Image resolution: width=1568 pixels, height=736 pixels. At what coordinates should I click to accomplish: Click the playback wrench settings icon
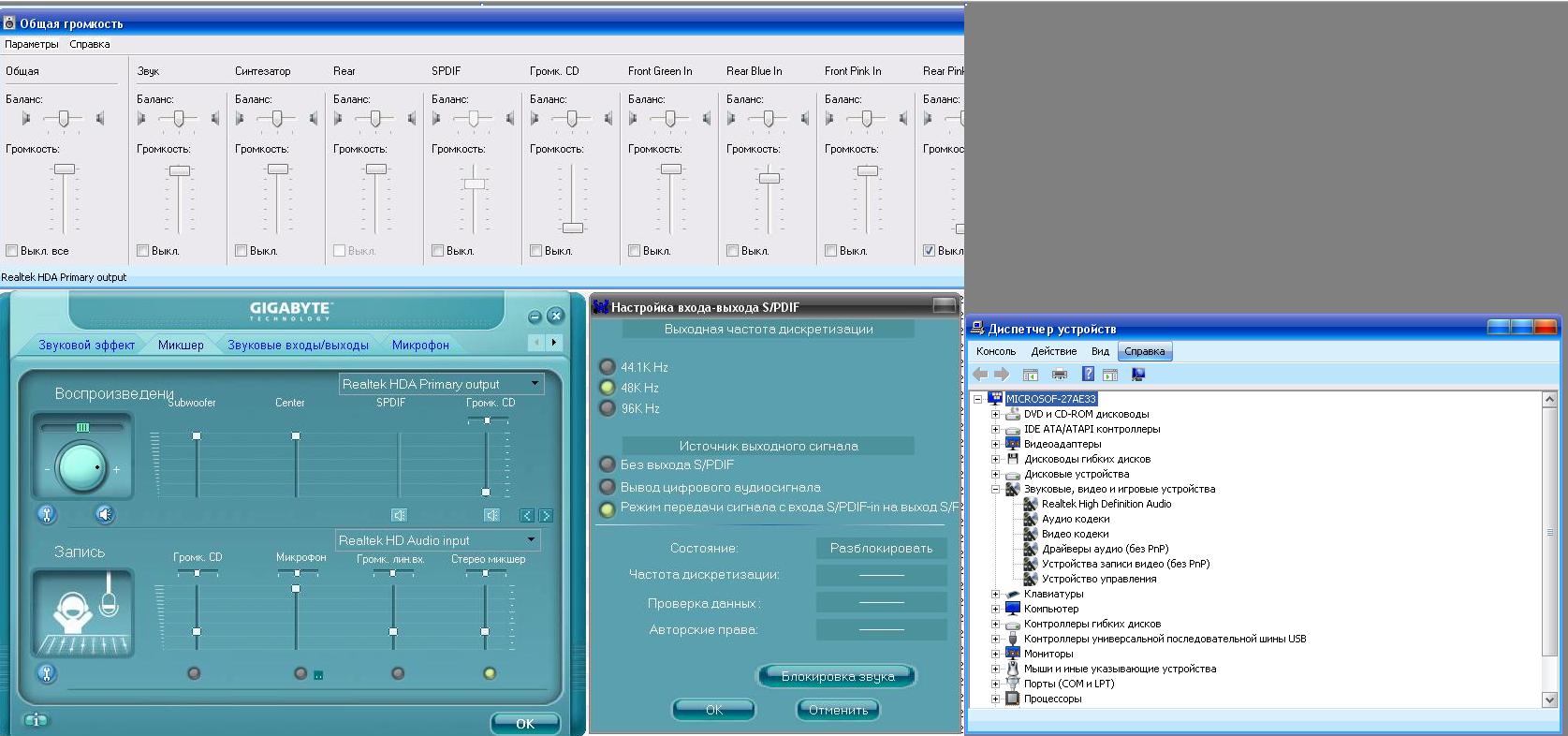pos(47,514)
